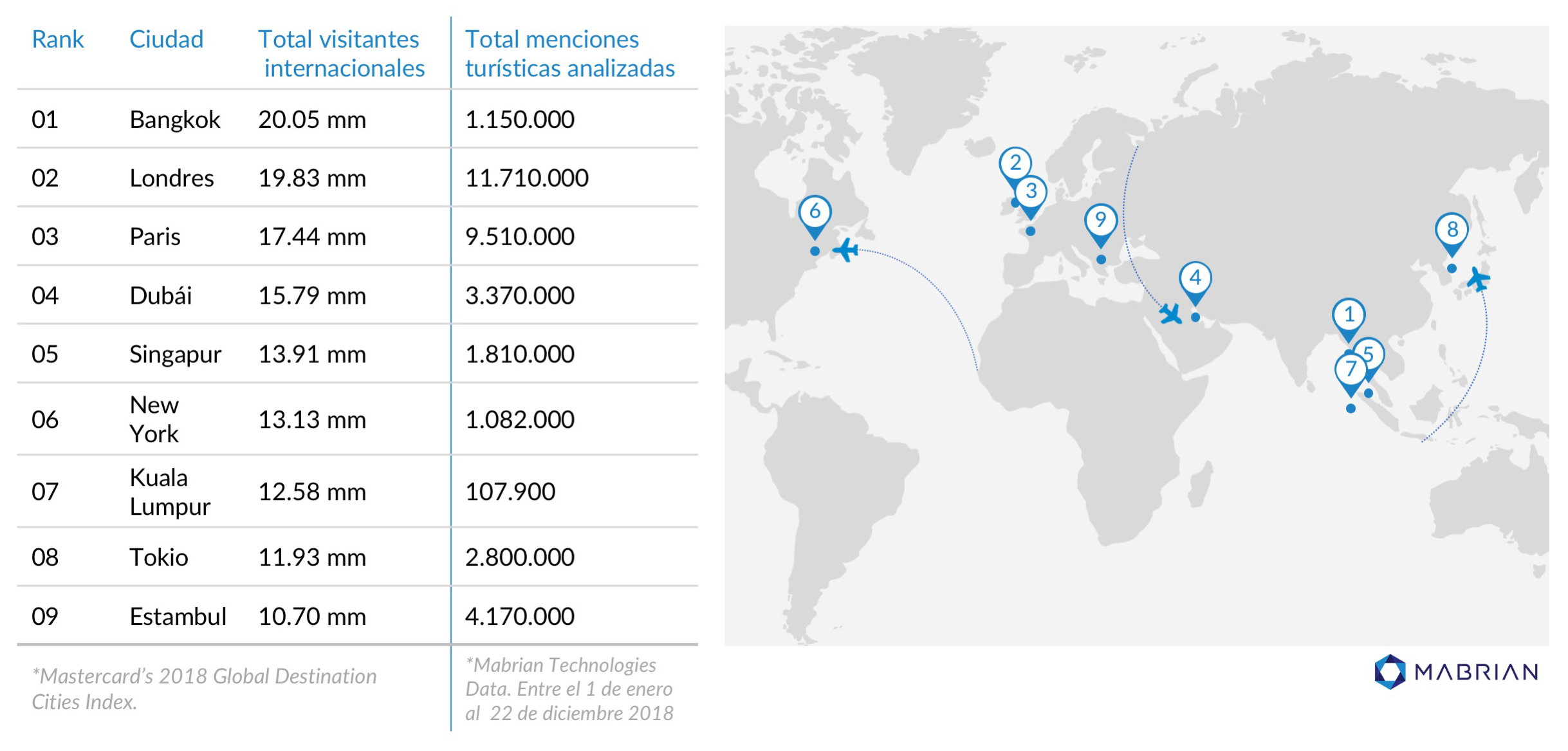Select the Bangkok city cell
Image resolution: width=1568 pixels, height=751 pixels.
tap(174, 120)
